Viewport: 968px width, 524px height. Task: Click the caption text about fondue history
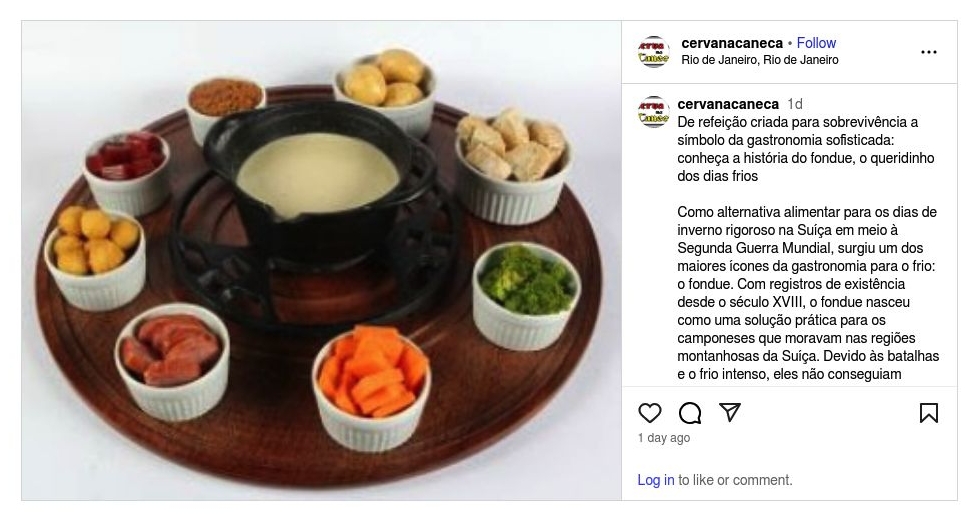tap(806, 149)
